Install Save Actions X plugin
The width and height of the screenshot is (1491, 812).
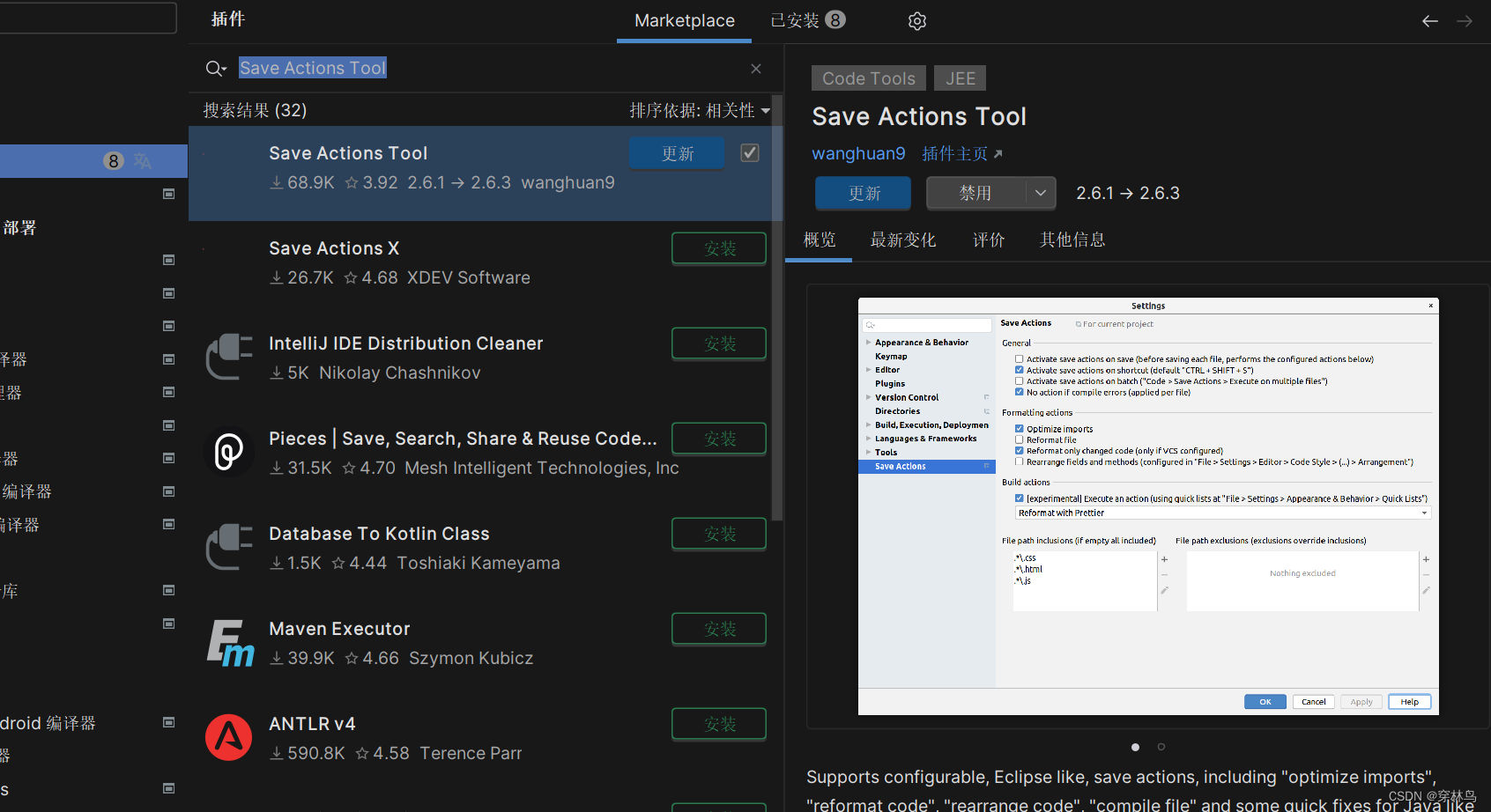719,248
